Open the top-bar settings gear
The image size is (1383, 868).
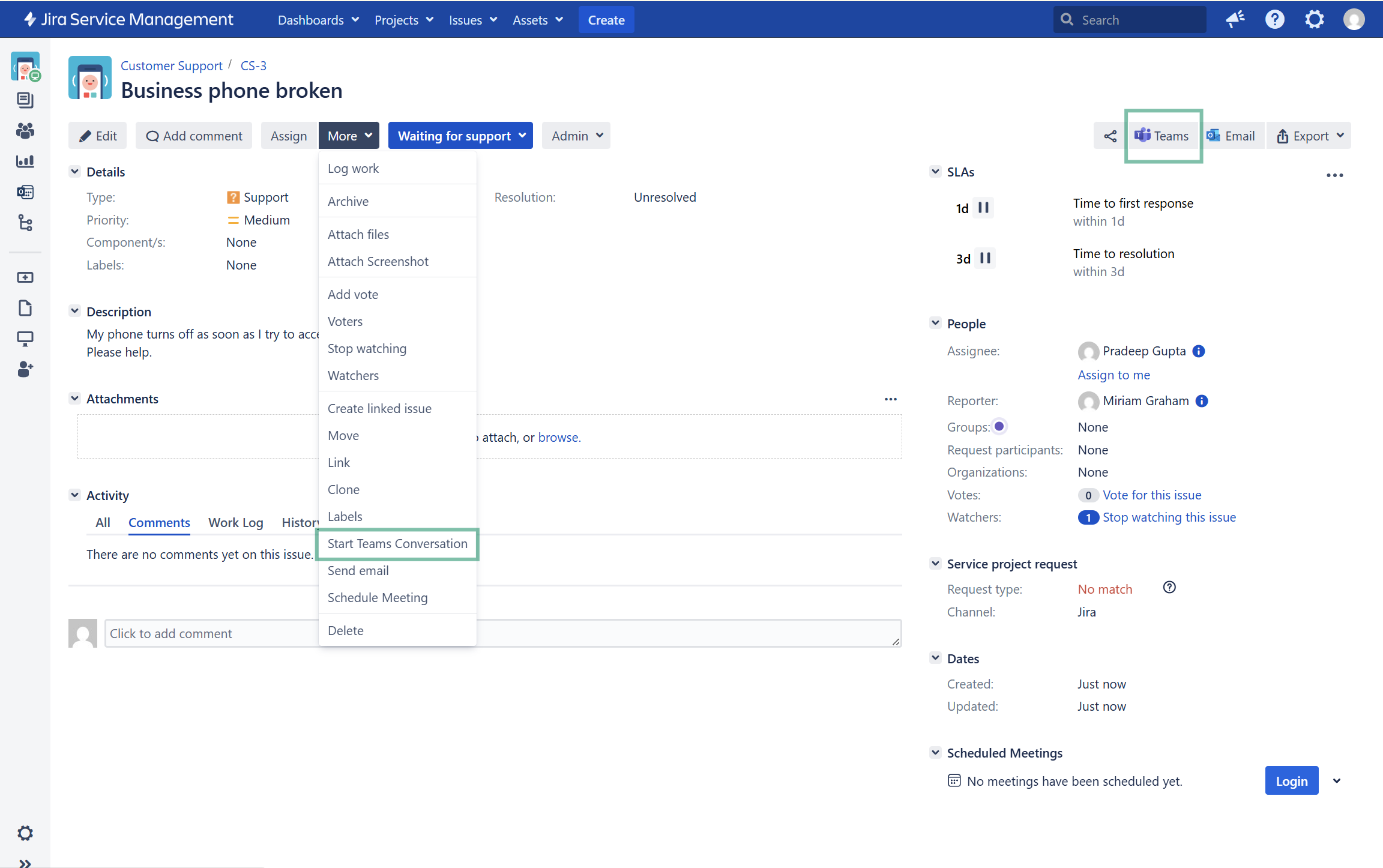point(1314,20)
